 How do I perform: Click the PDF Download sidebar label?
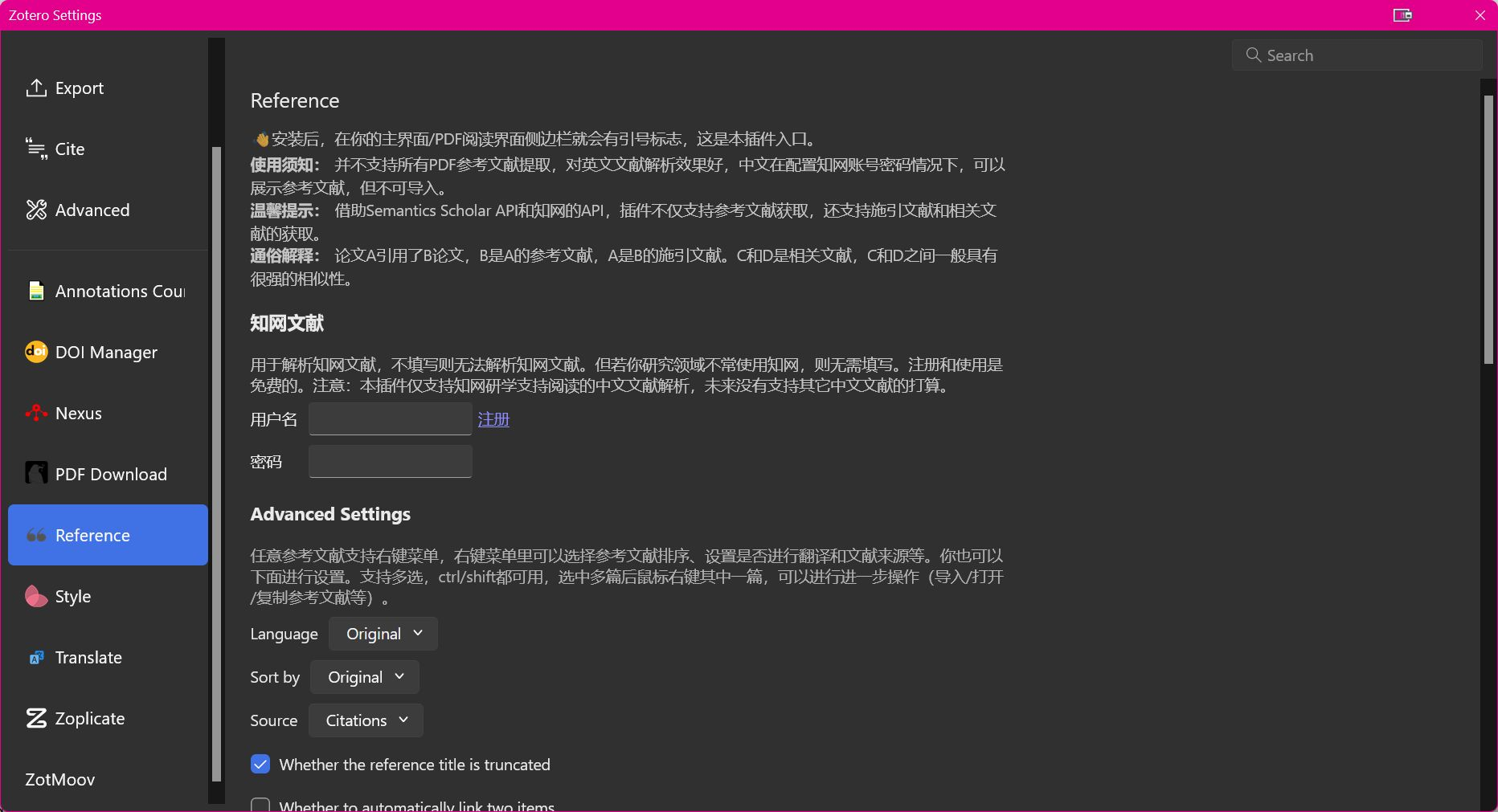(111, 474)
